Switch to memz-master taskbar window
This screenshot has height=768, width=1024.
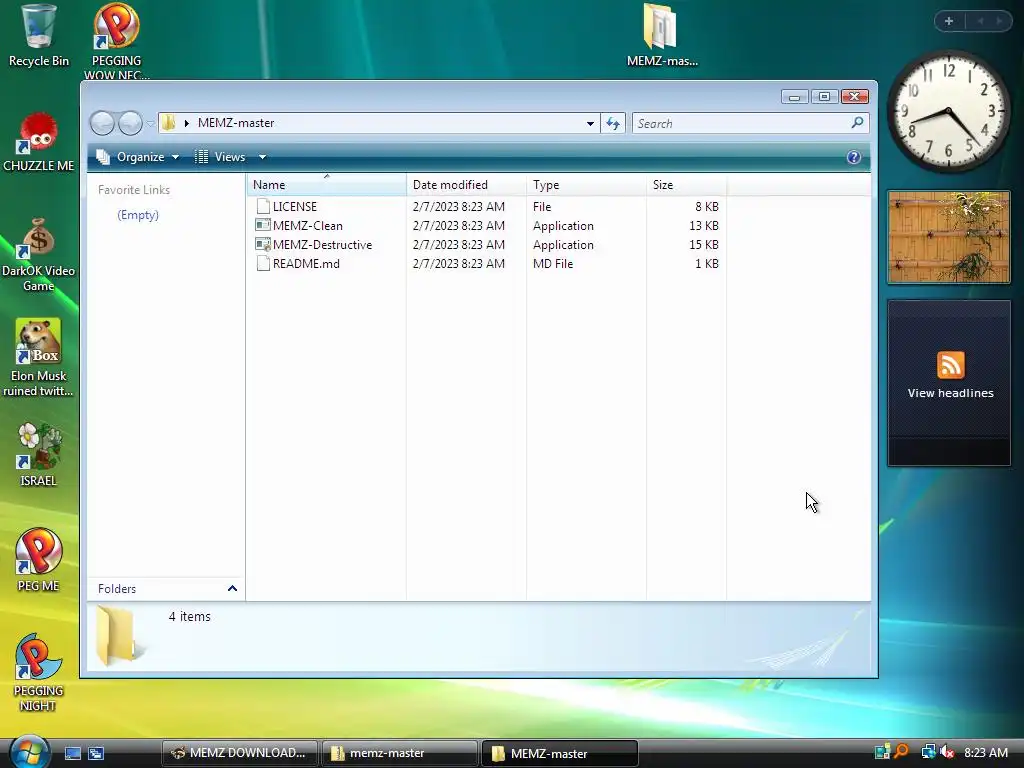(x=399, y=753)
